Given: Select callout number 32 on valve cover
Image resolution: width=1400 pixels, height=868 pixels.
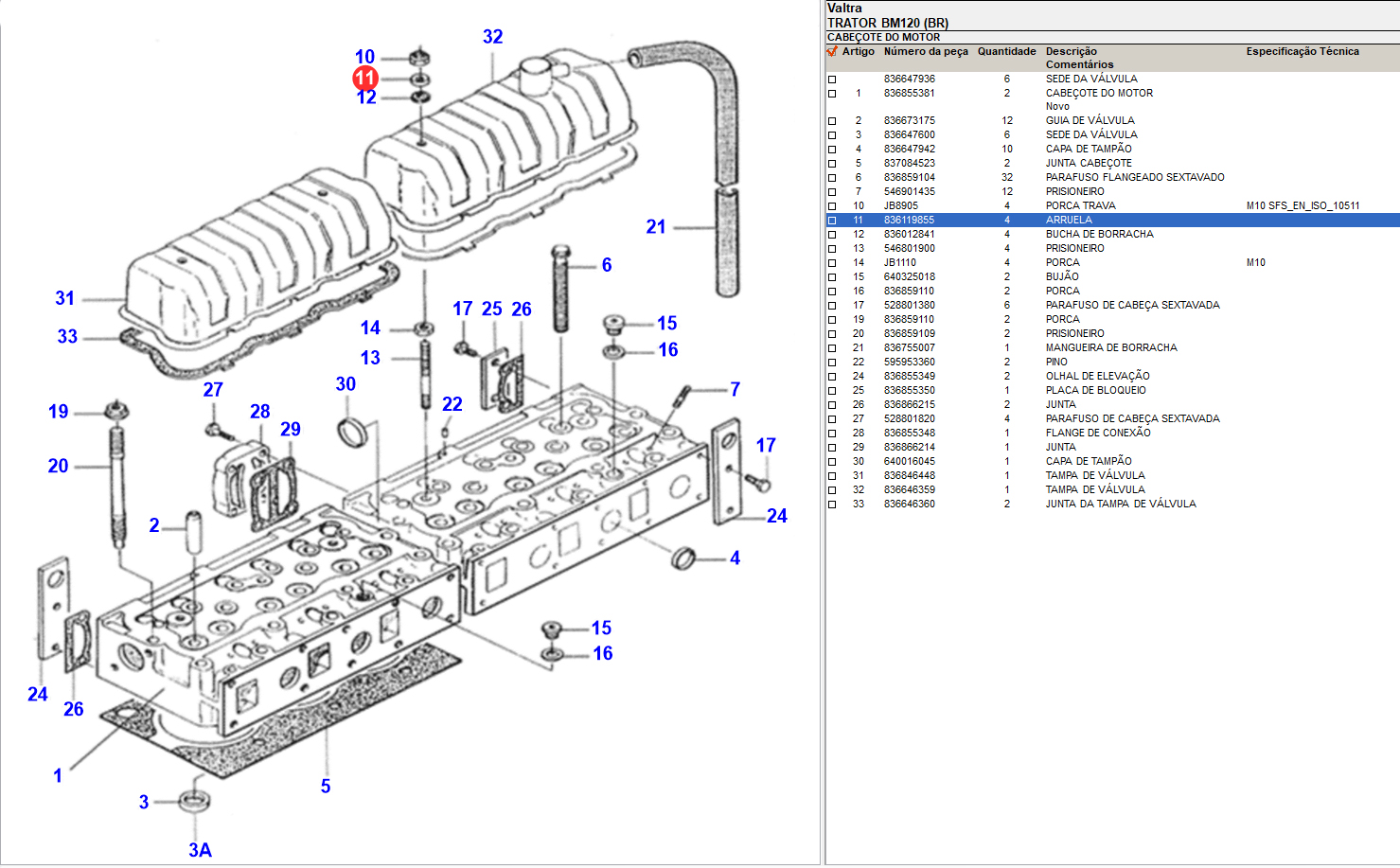Looking at the screenshot, I should [492, 37].
